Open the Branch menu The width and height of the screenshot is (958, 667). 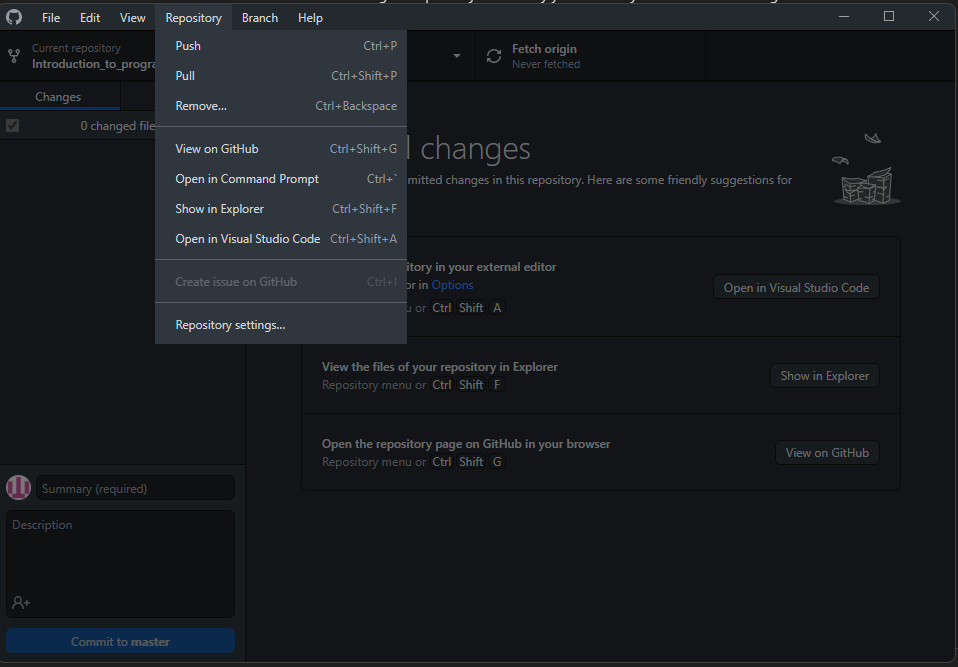pos(260,18)
